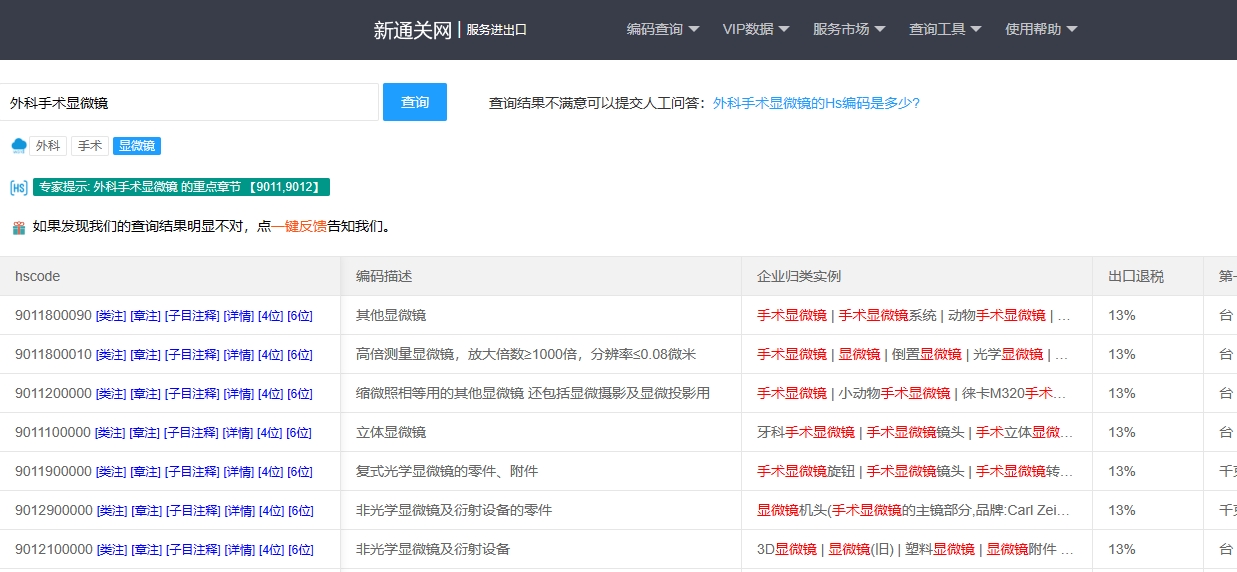Open [详情] for hscode 9011800010
1237x572 pixels.
239,355
